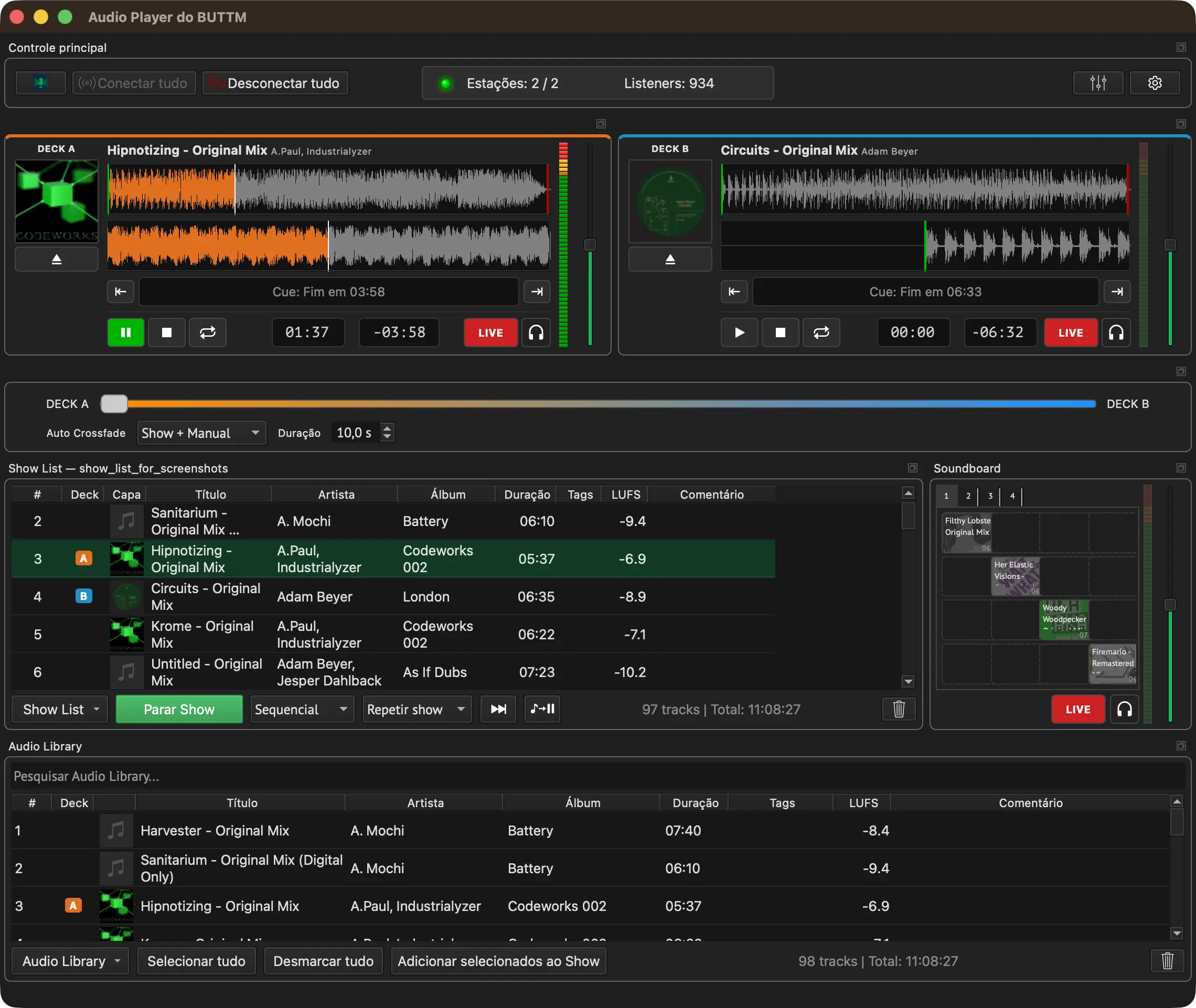Detach the crossfader panel

[x=1181, y=371]
